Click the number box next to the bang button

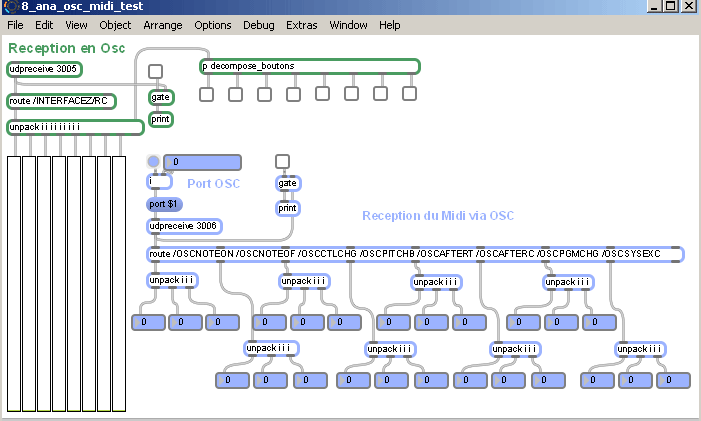coord(202,162)
